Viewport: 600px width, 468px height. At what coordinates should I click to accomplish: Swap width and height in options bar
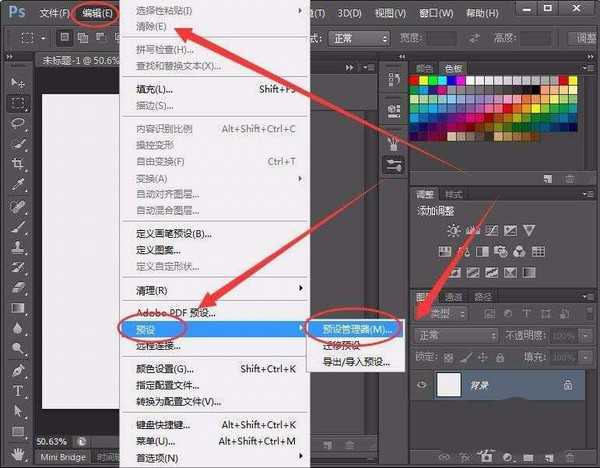pos(474,38)
